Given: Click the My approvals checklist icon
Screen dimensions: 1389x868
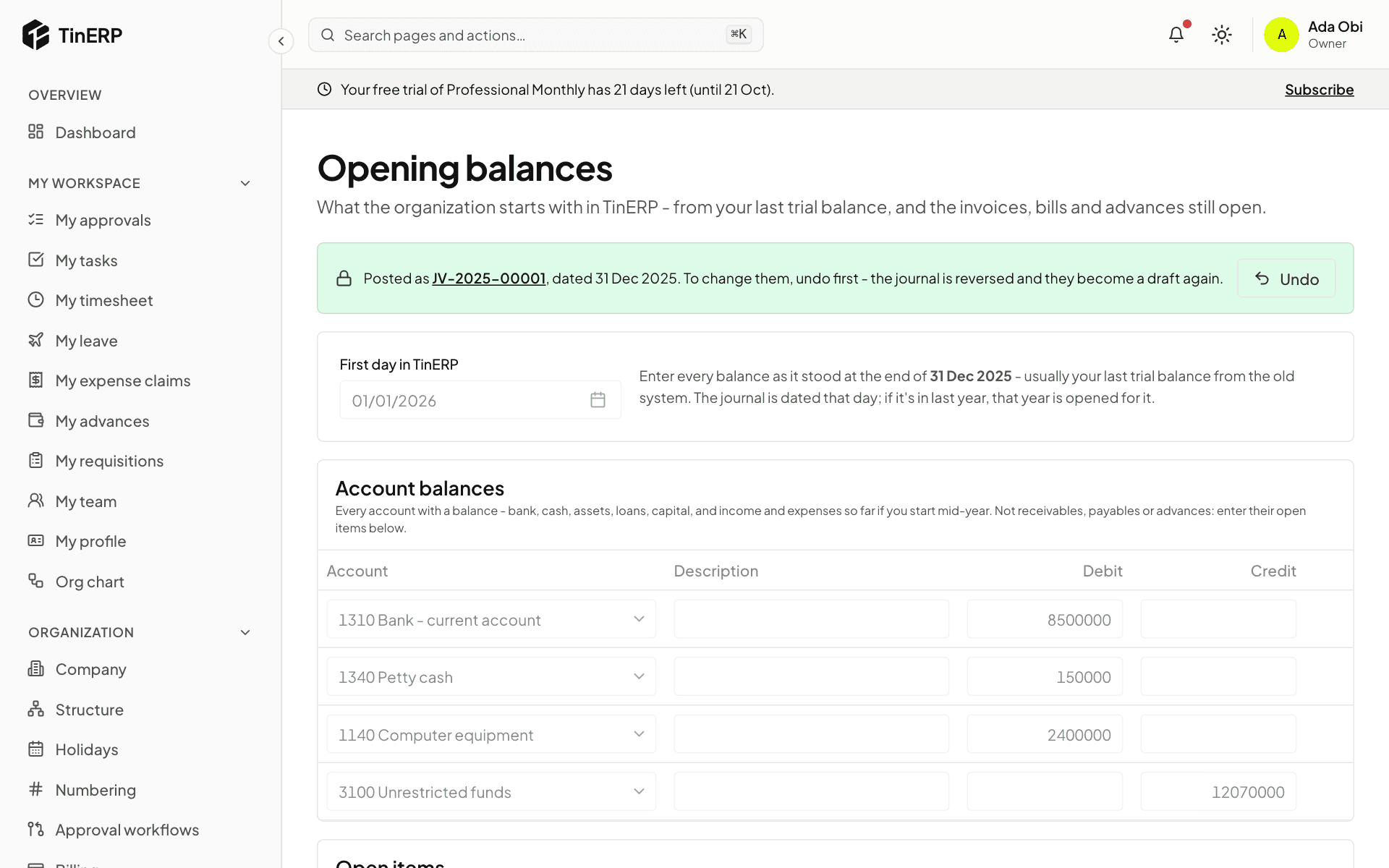Looking at the screenshot, I should click(x=35, y=219).
